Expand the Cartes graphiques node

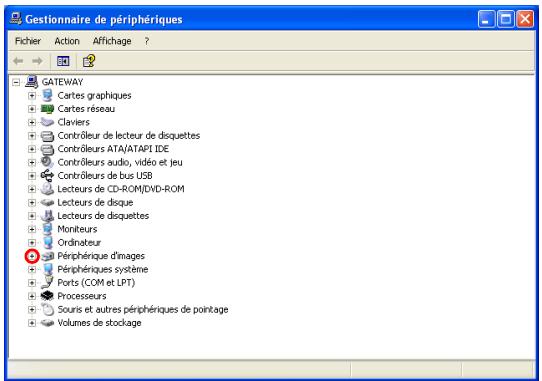click(32, 95)
